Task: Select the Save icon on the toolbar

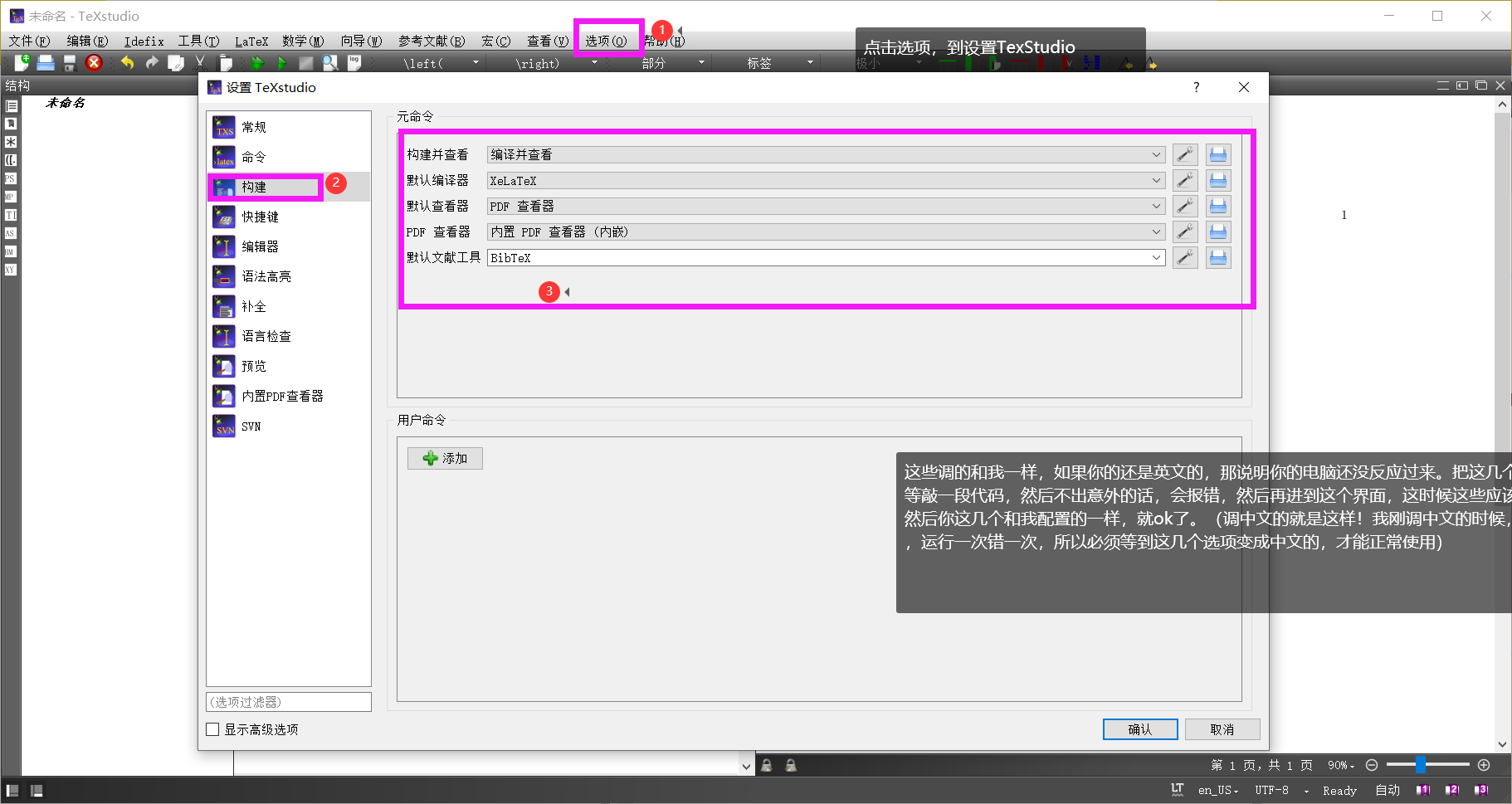Action: (x=70, y=62)
